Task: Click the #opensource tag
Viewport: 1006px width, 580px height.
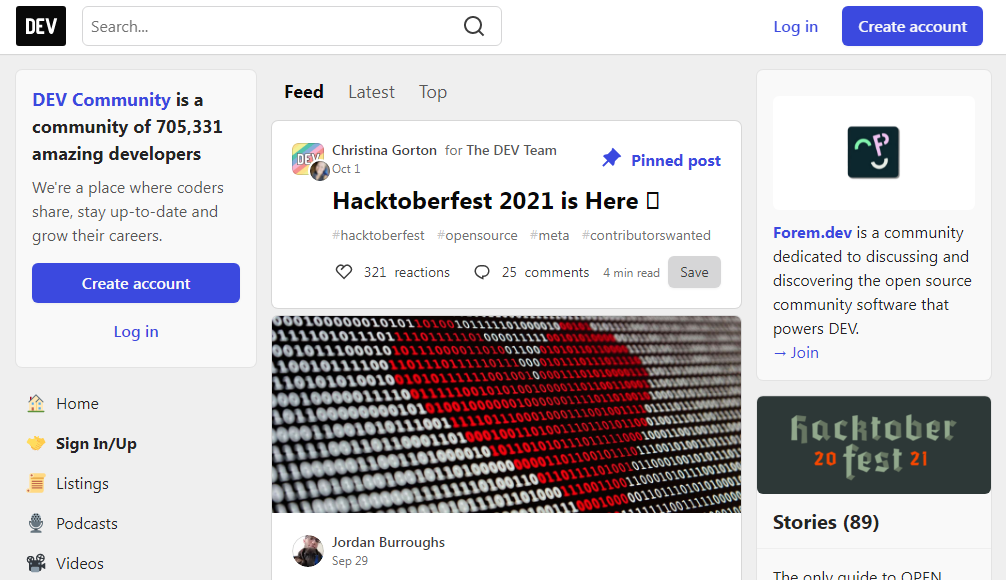Action: coord(477,235)
